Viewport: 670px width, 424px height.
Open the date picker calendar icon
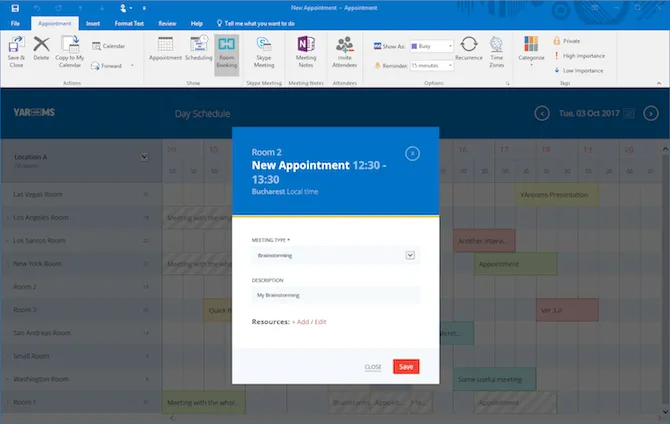click(629, 113)
